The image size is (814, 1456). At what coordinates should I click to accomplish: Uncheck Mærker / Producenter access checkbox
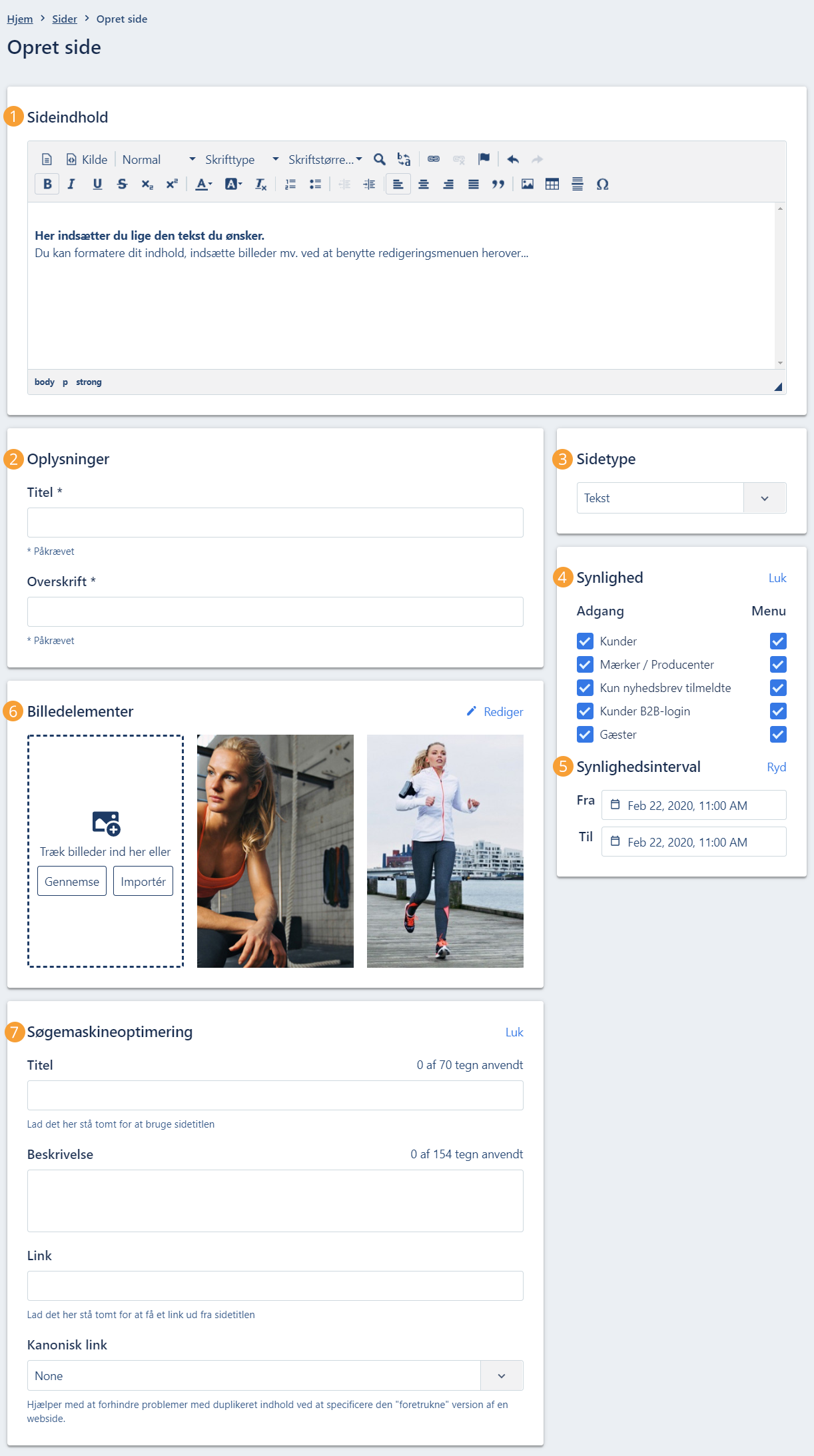[x=585, y=665]
